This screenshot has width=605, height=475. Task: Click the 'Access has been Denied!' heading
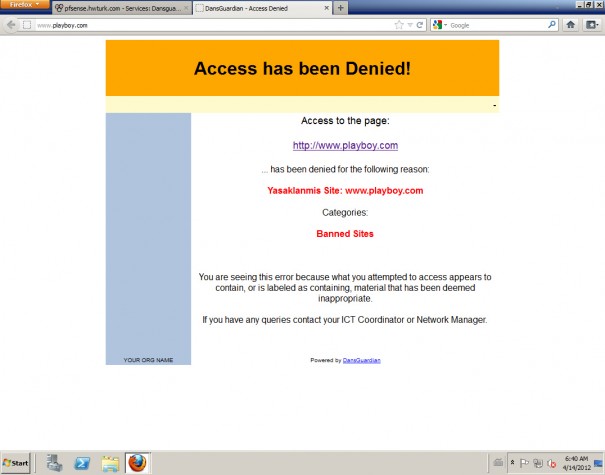[302, 69]
